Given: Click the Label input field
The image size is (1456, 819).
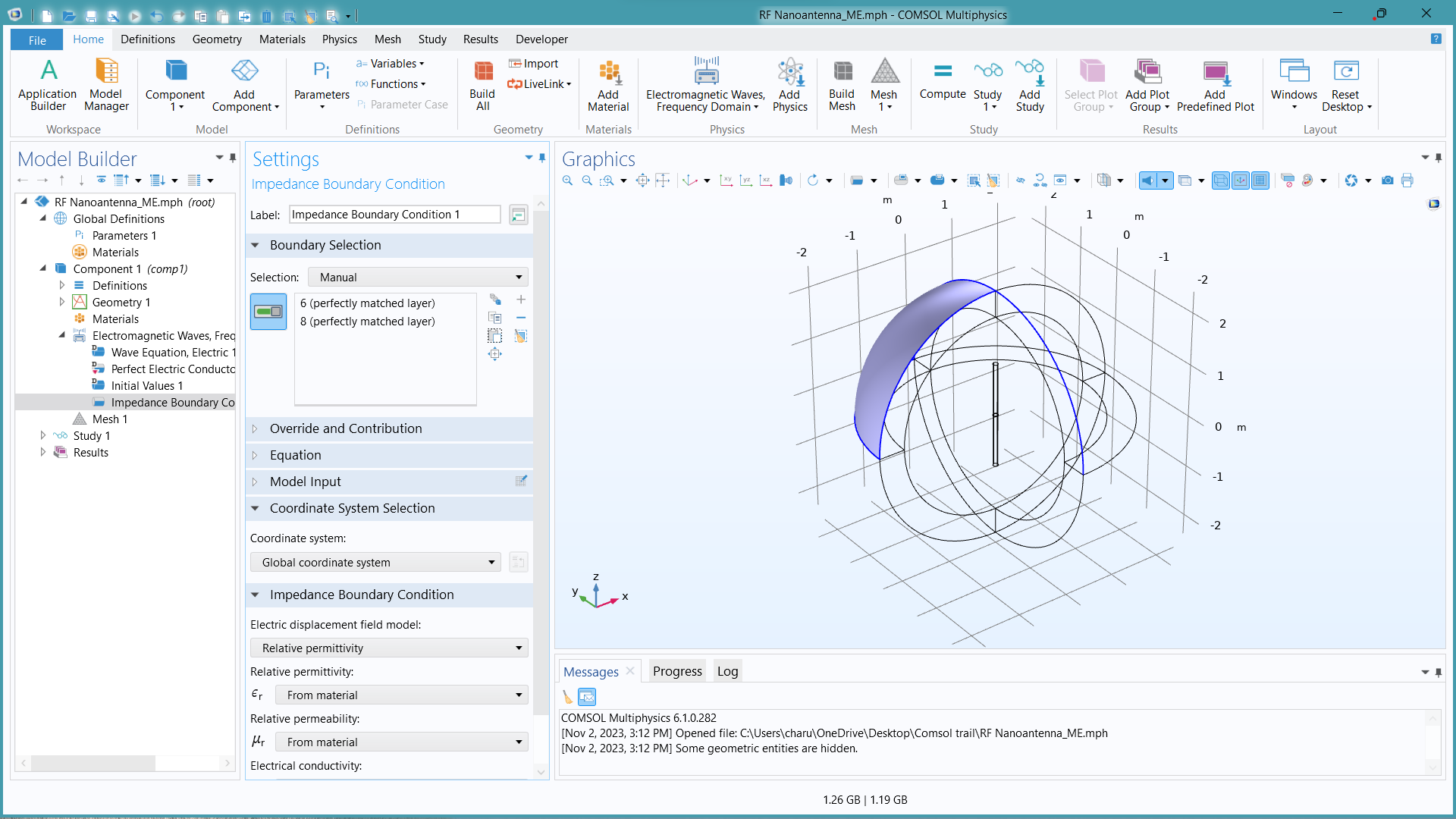Looking at the screenshot, I should point(394,215).
